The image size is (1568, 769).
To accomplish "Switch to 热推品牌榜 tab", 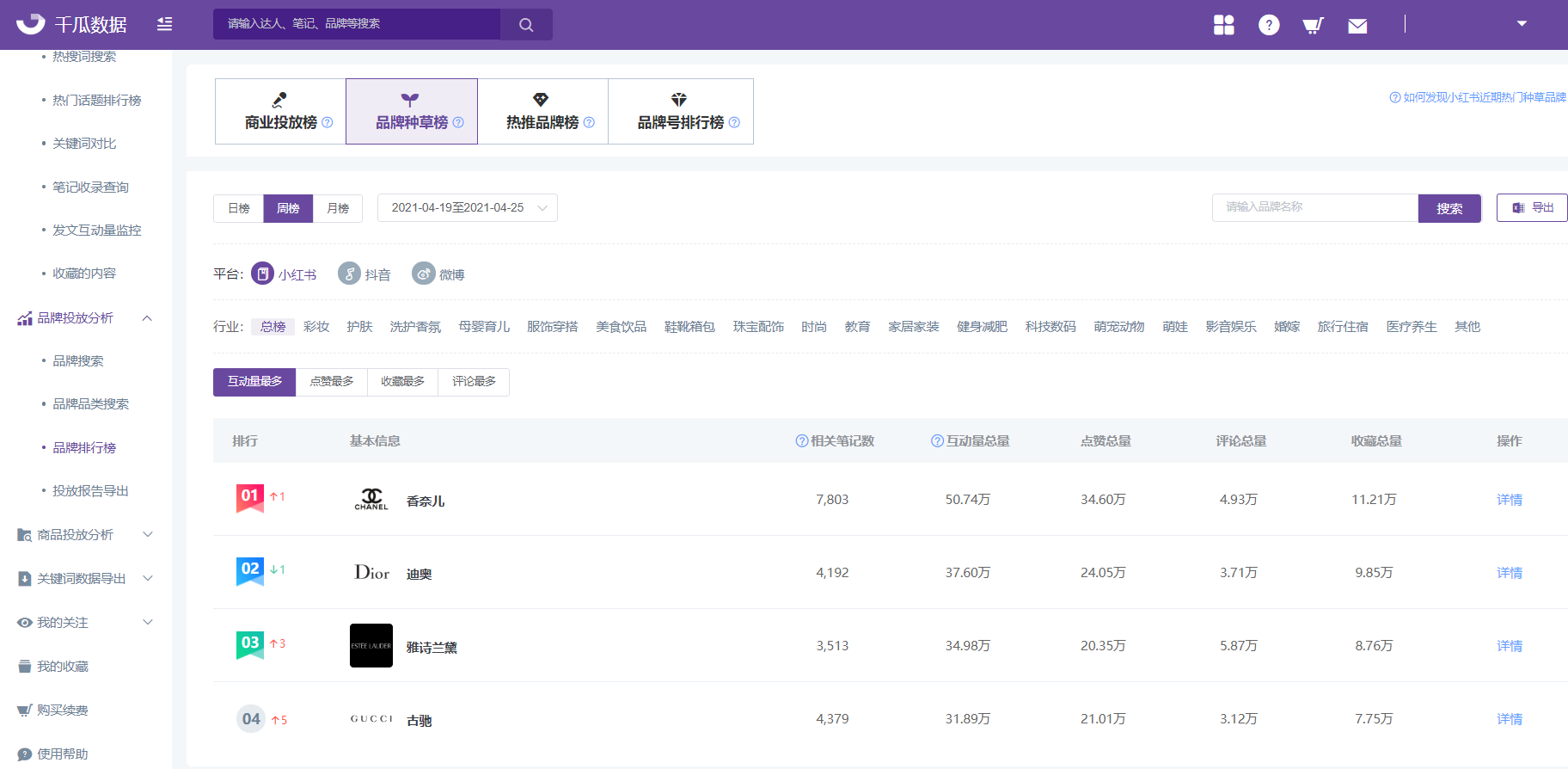I will pos(543,112).
